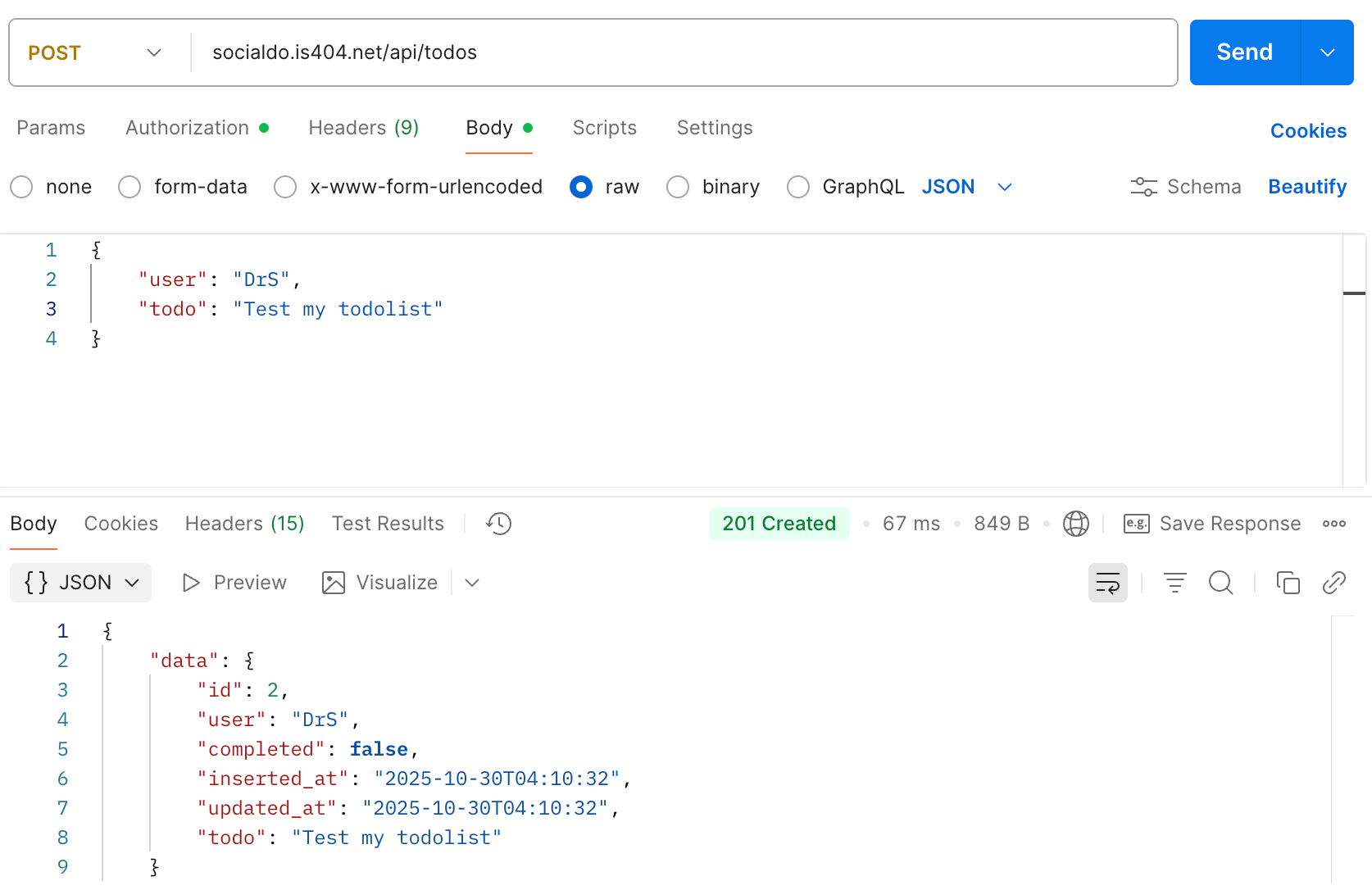Open the response Headers (15) tab
This screenshot has height=890, width=1372.
(x=244, y=524)
